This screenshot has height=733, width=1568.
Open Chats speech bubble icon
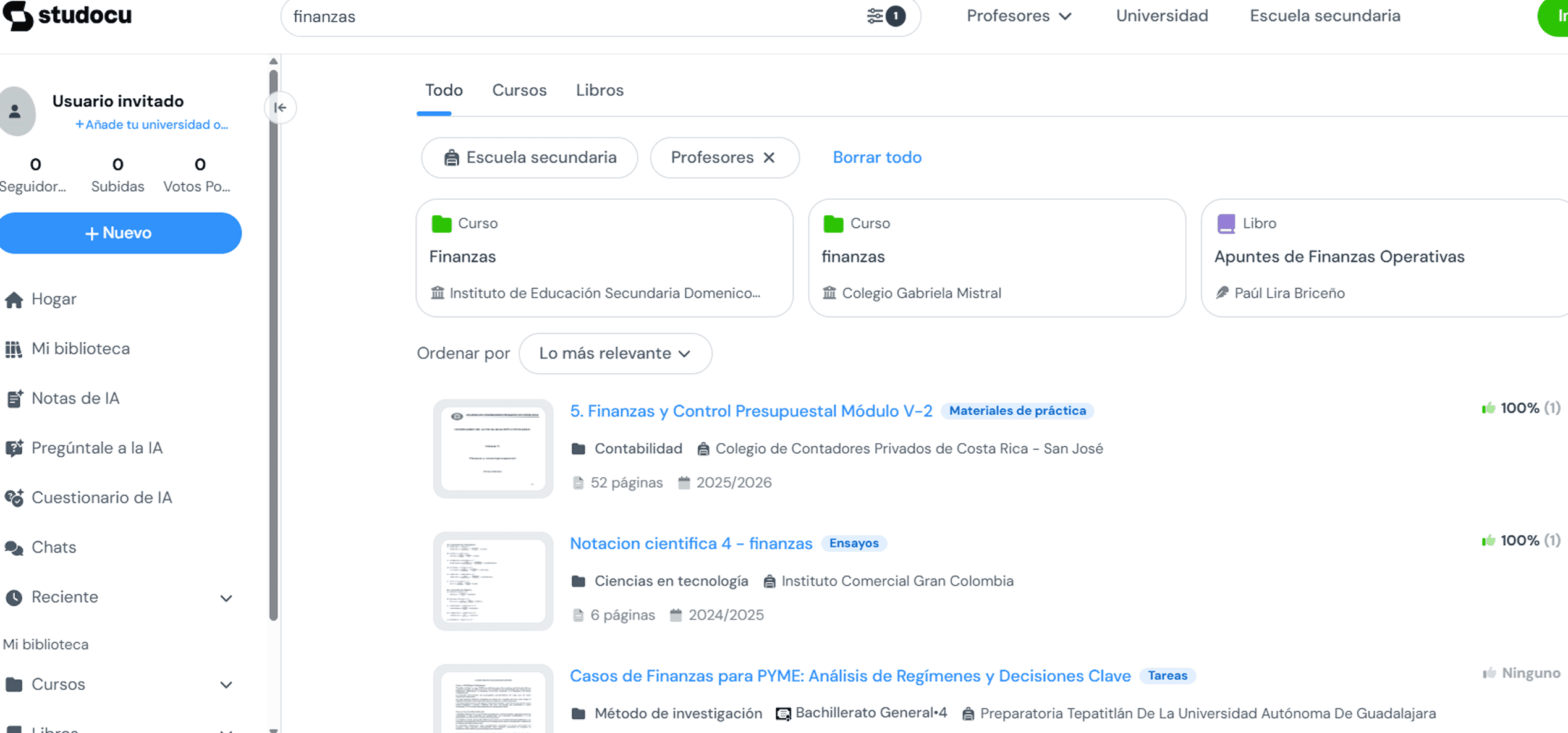(14, 548)
